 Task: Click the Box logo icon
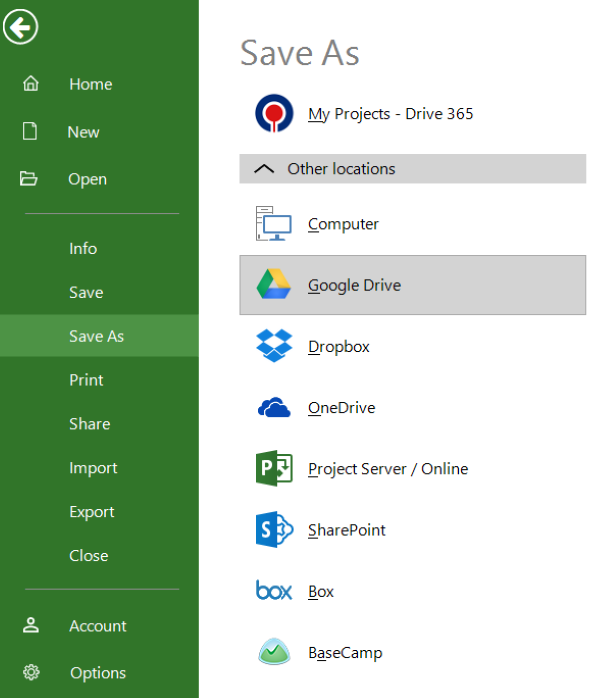(x=274, y=590)
